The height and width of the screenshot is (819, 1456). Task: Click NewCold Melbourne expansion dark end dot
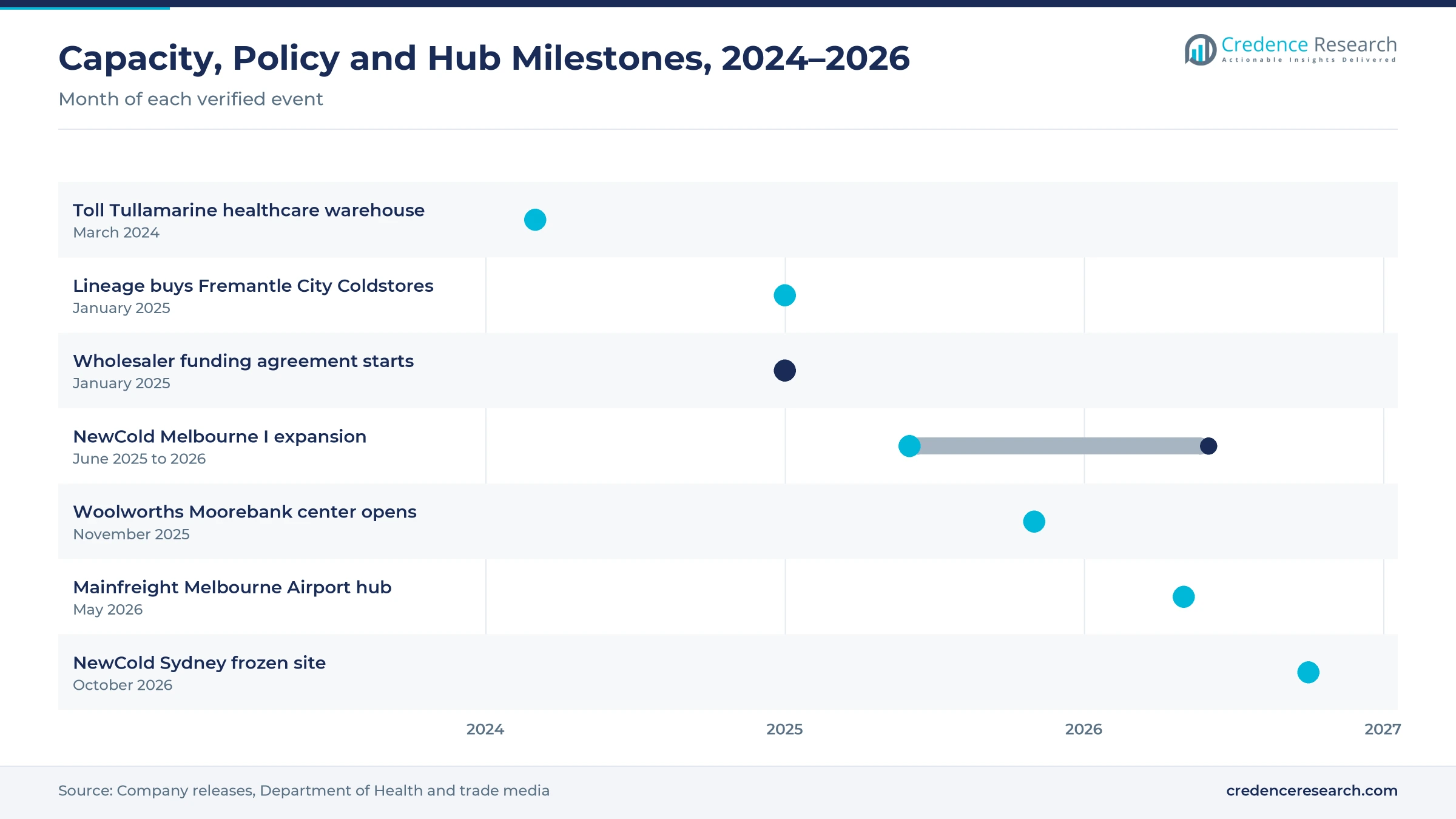coord(1208,446)
